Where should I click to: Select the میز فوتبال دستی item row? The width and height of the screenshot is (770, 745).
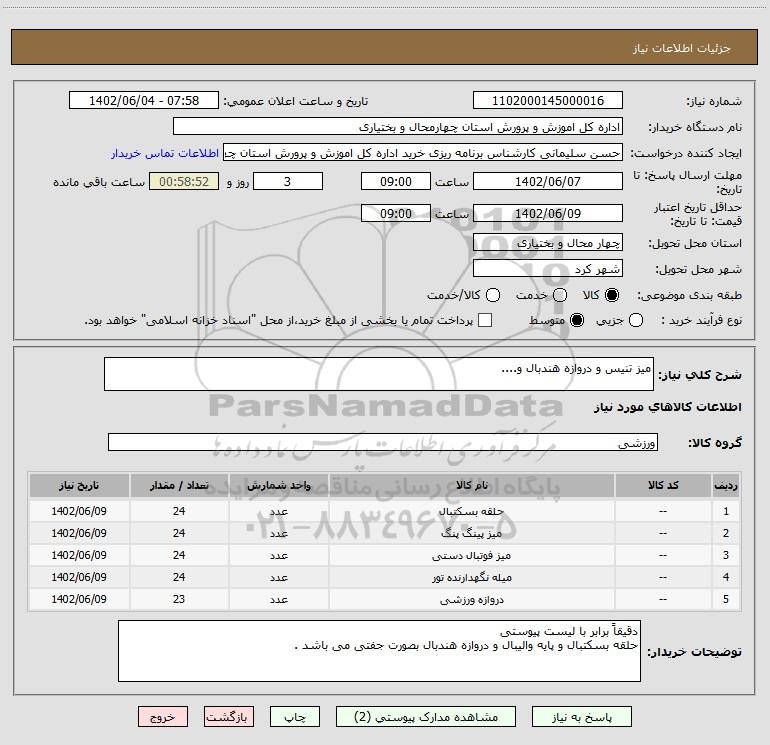[385, 555]
